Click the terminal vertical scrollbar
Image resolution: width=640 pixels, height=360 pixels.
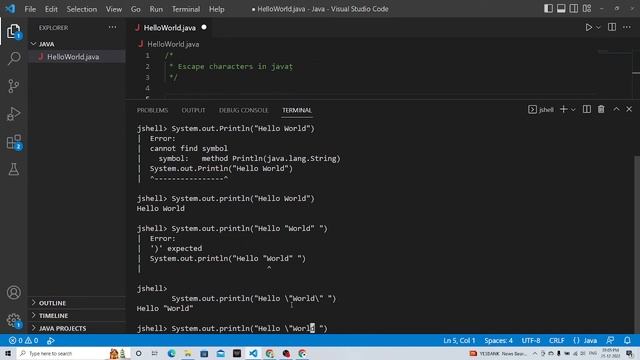pos(637,244)
